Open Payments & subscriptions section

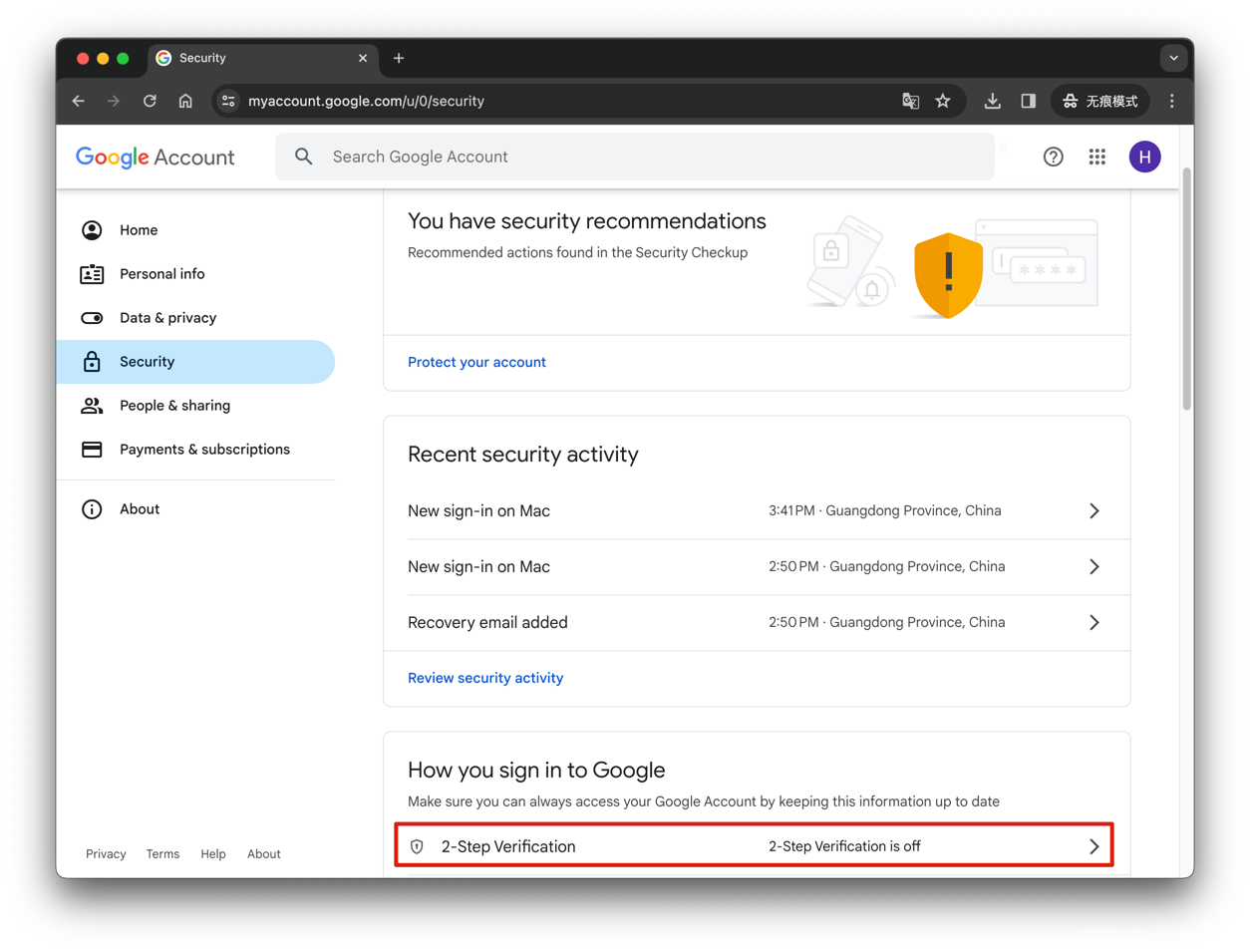(x=195, y=450)
